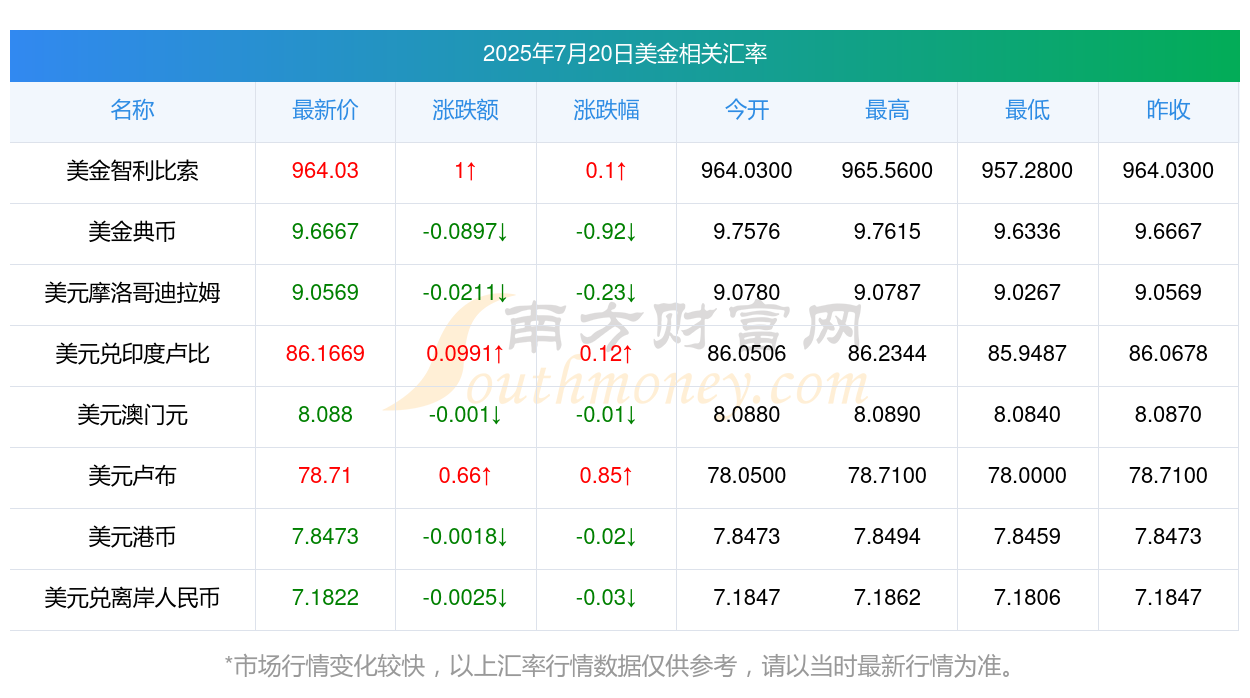This screenshot has width=1250, height=698.
Task: Click high value 9.7615
Action: pos(887,232)
